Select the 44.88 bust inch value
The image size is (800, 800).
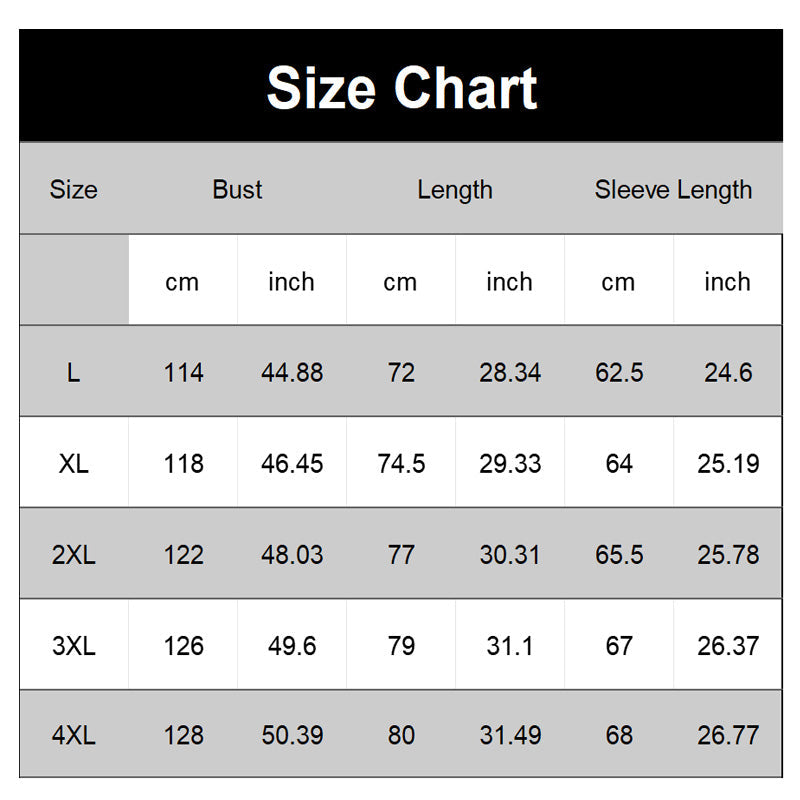click(x=292, y=373)
